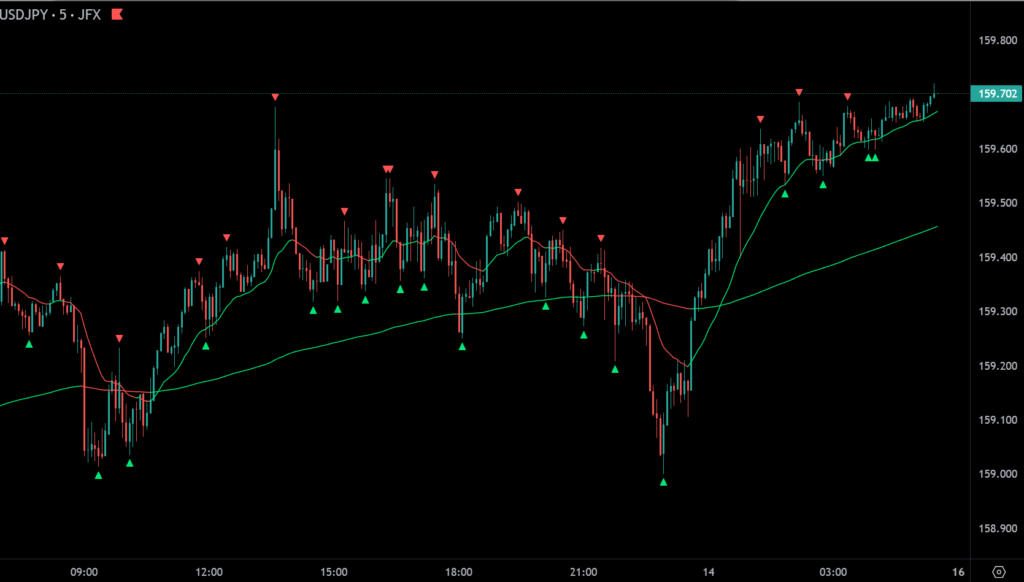The image size is (1024, 582).
Task: Select the 12:00 time axis label
Action: pos(209,572)
